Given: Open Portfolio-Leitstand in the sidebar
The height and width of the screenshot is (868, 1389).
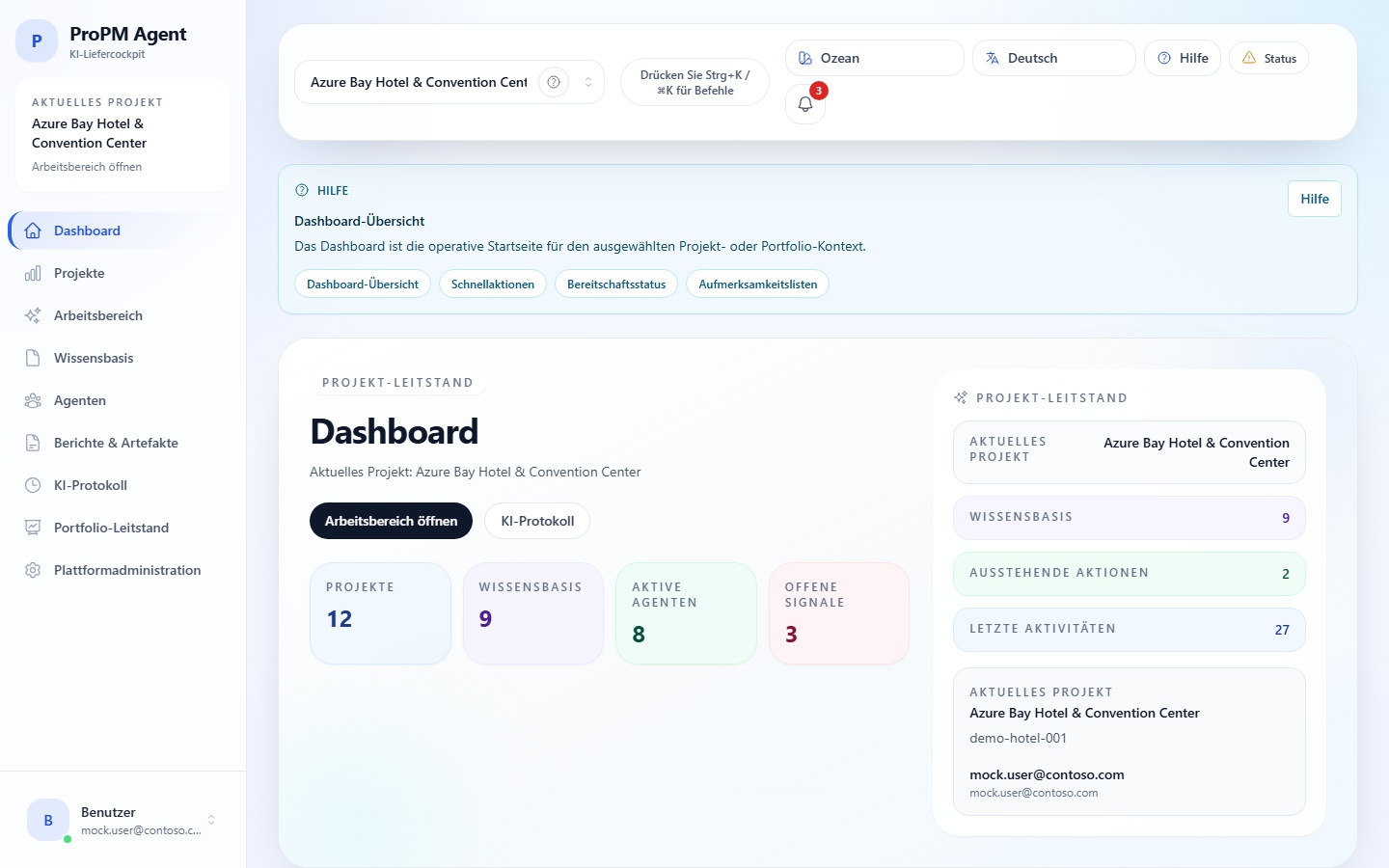Looking at the screenshot, I should (111, 528).
